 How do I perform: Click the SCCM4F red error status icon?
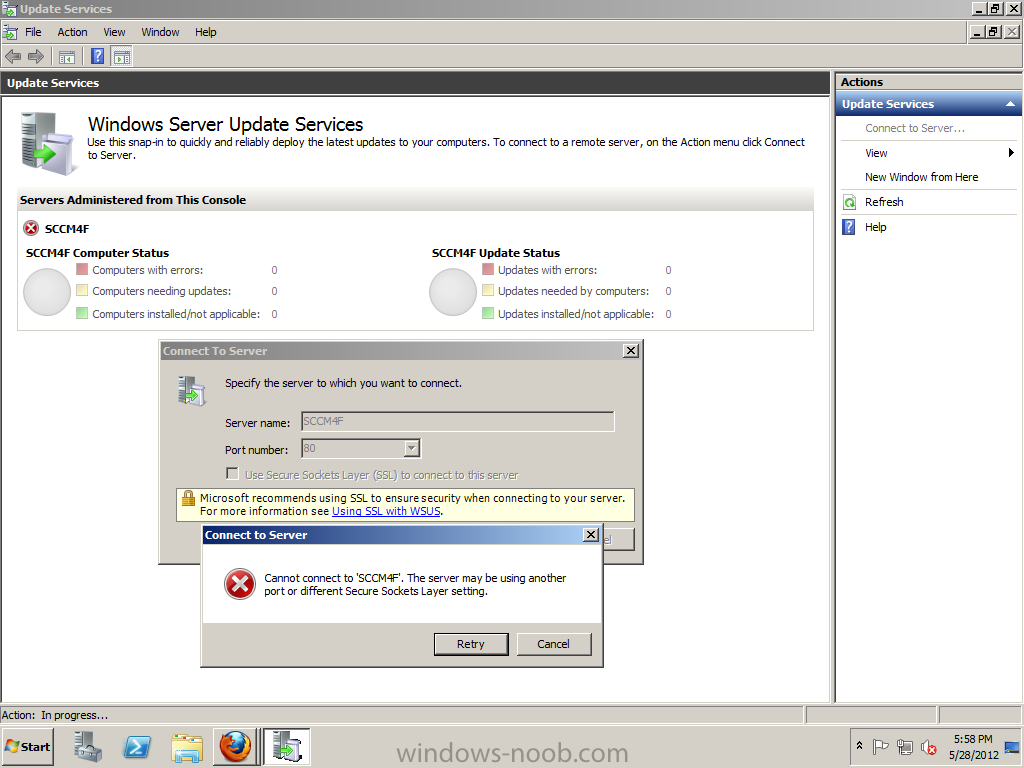(x=31, y=228)
